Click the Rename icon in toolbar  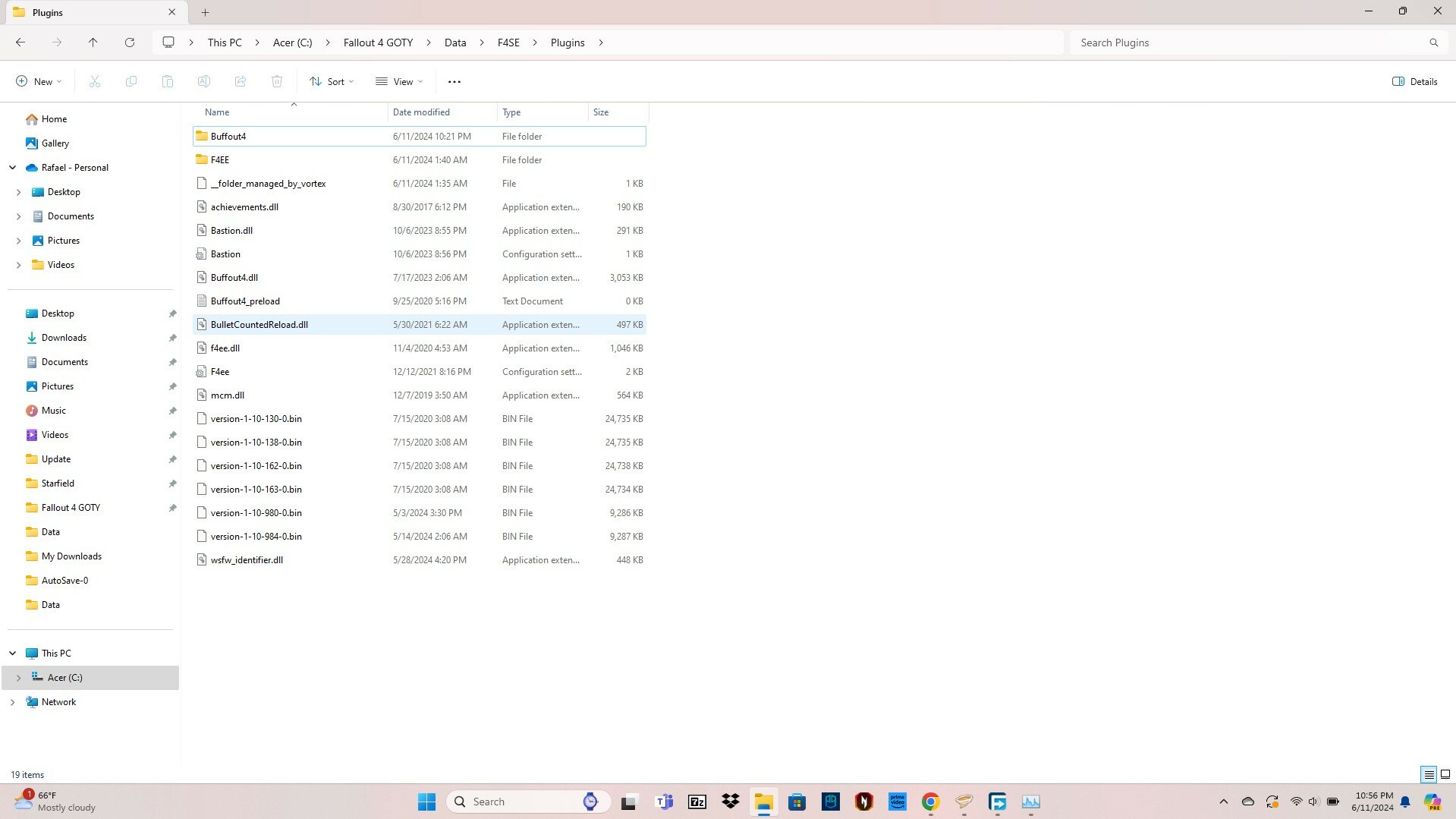click(x=204, y=81)
